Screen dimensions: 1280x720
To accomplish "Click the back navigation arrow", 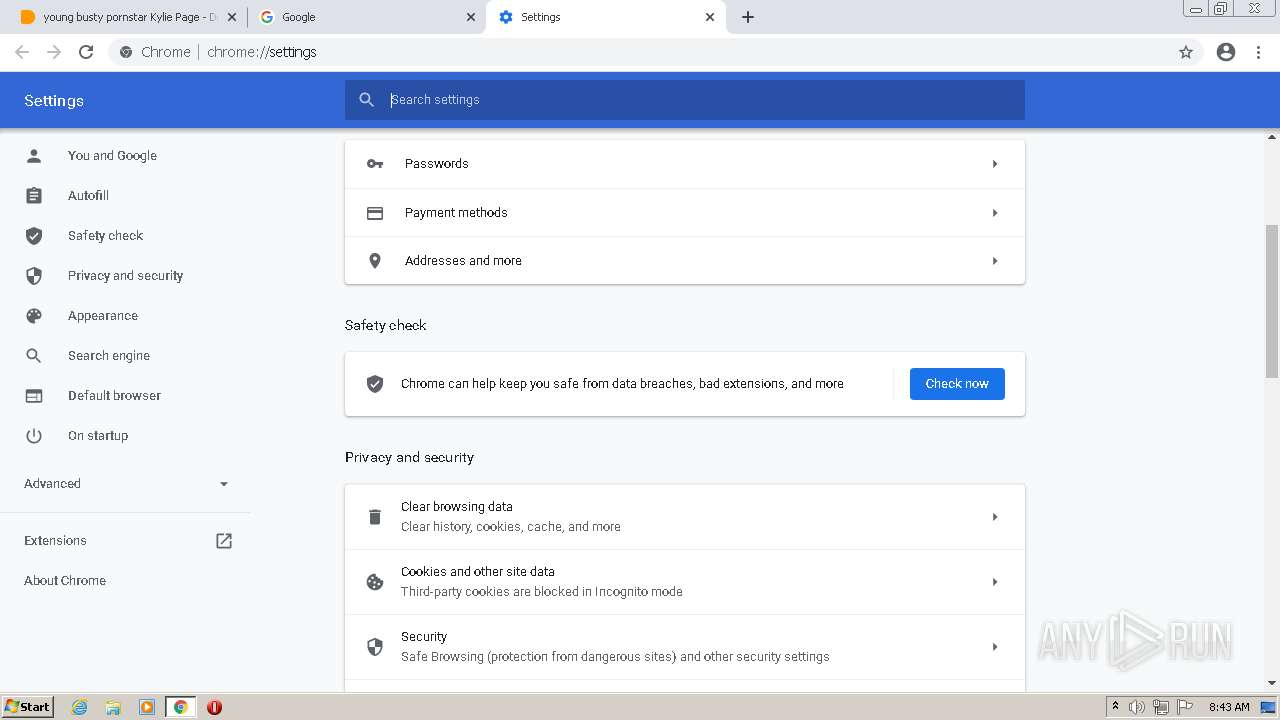I will pos(22,52).
